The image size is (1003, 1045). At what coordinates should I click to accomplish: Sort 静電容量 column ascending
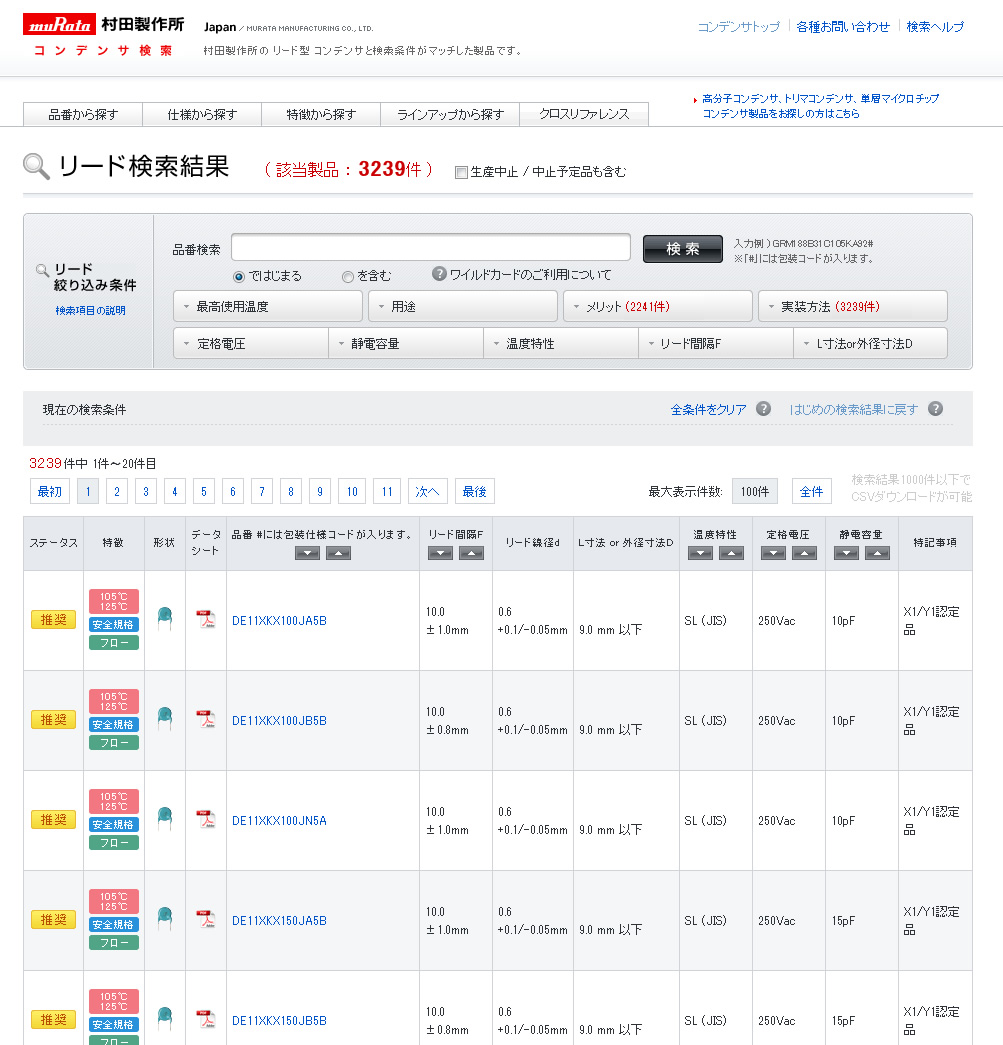pyautogui.click(x=878, y=553)
